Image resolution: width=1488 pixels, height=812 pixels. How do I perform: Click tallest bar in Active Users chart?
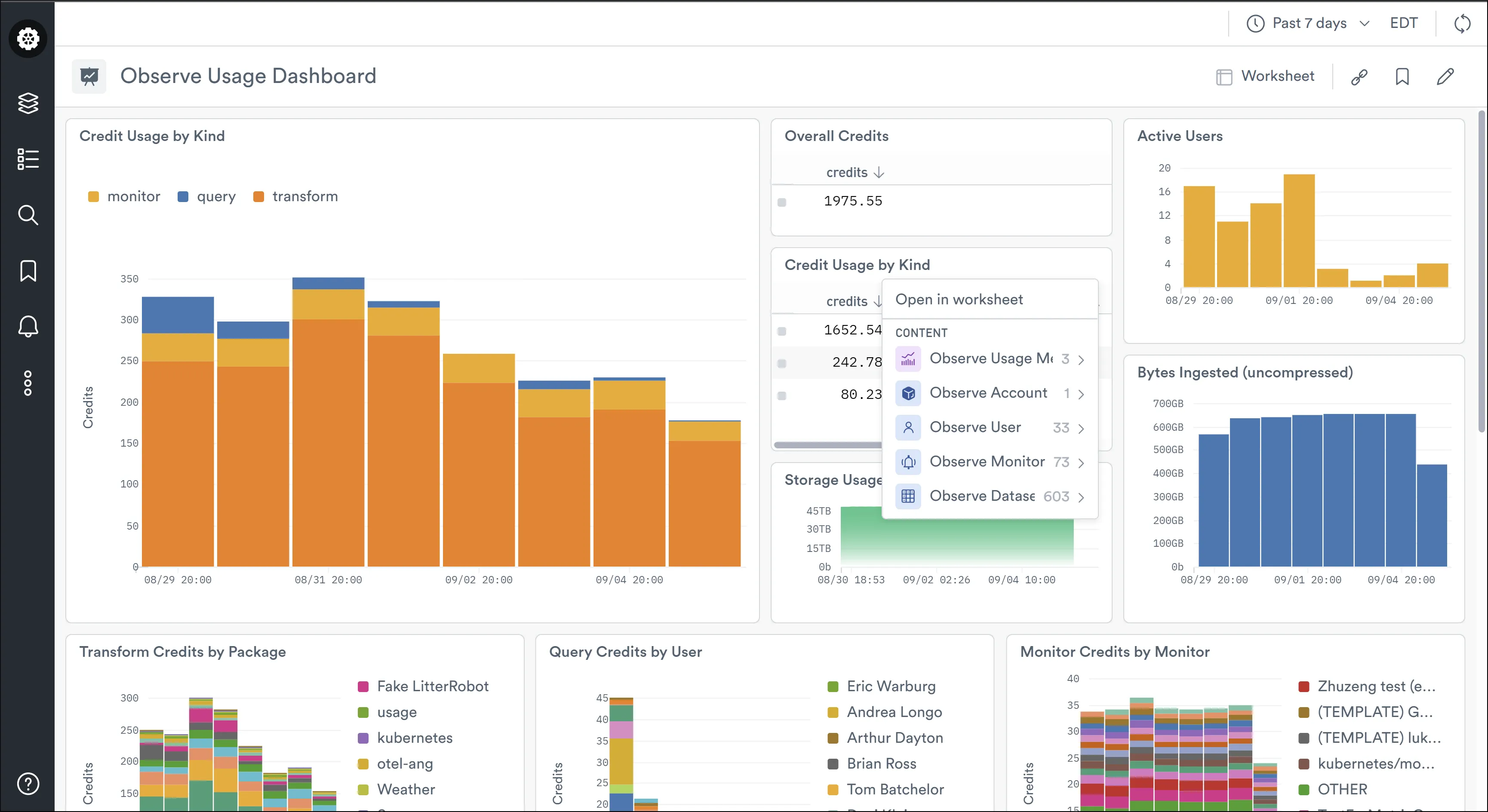(1299, 230)
